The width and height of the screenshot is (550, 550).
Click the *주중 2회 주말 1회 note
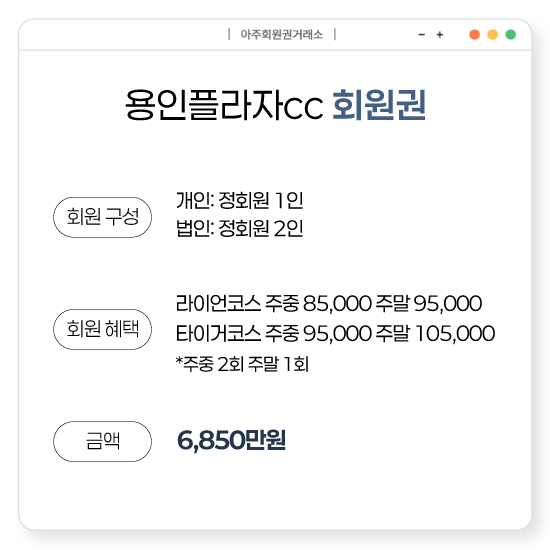point(242,364)
